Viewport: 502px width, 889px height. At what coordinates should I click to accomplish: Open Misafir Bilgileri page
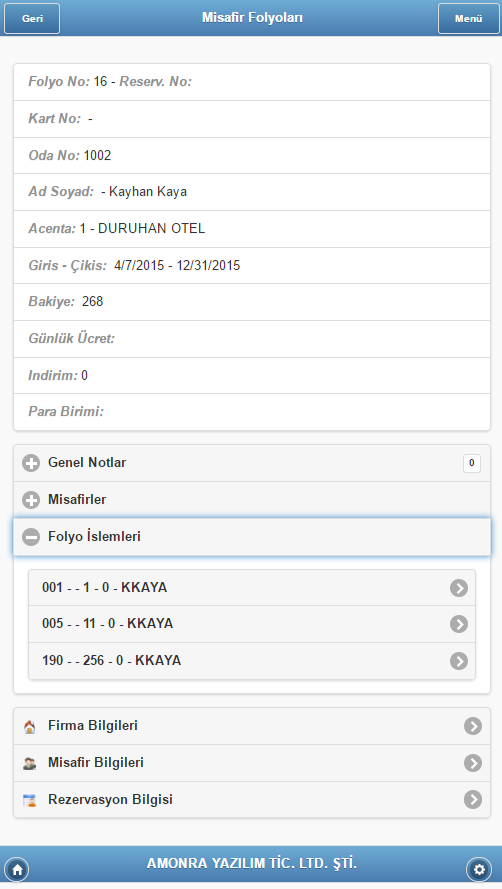[x=252, y=763]
